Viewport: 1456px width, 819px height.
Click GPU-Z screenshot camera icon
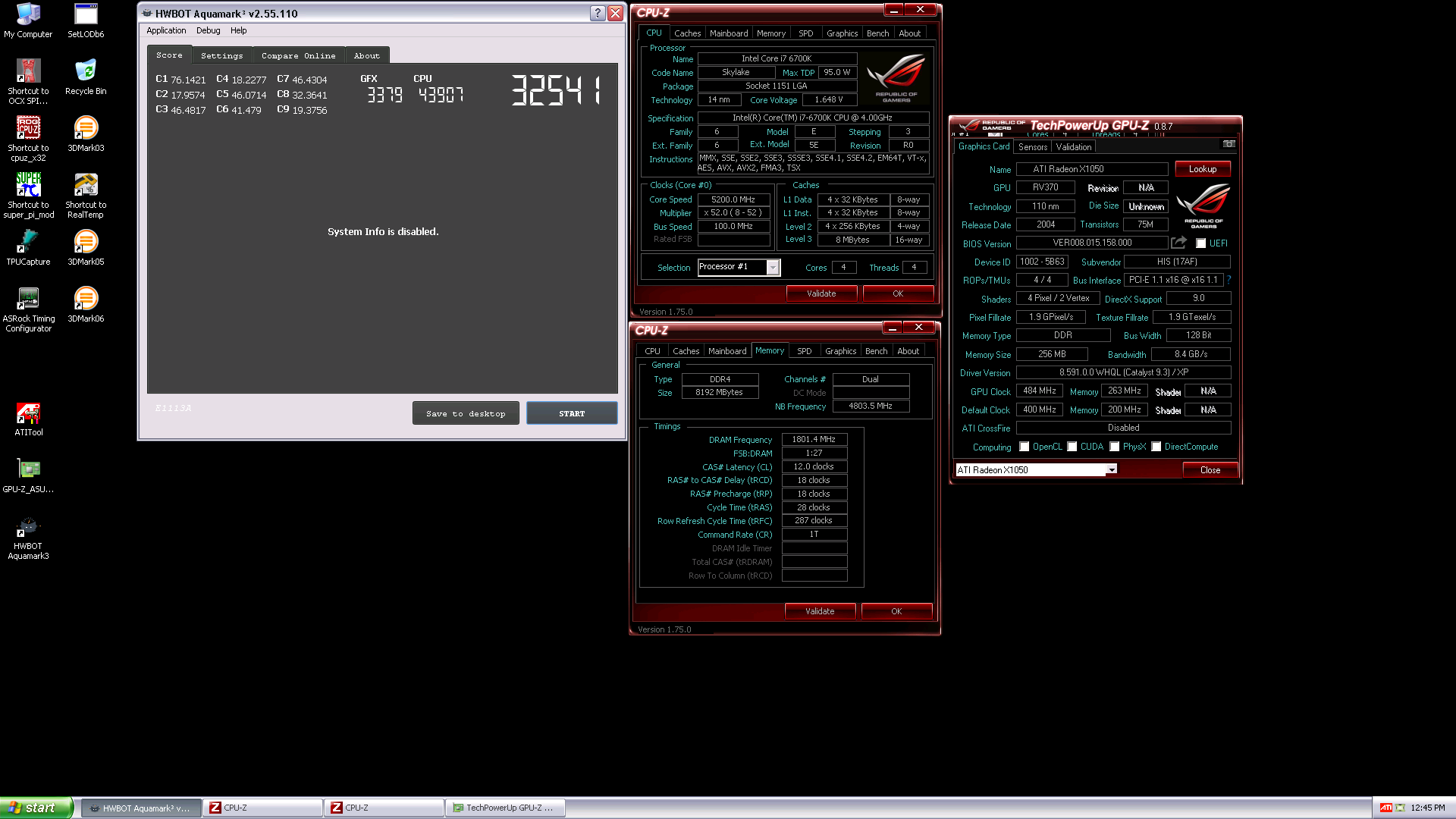point(1228,144)
